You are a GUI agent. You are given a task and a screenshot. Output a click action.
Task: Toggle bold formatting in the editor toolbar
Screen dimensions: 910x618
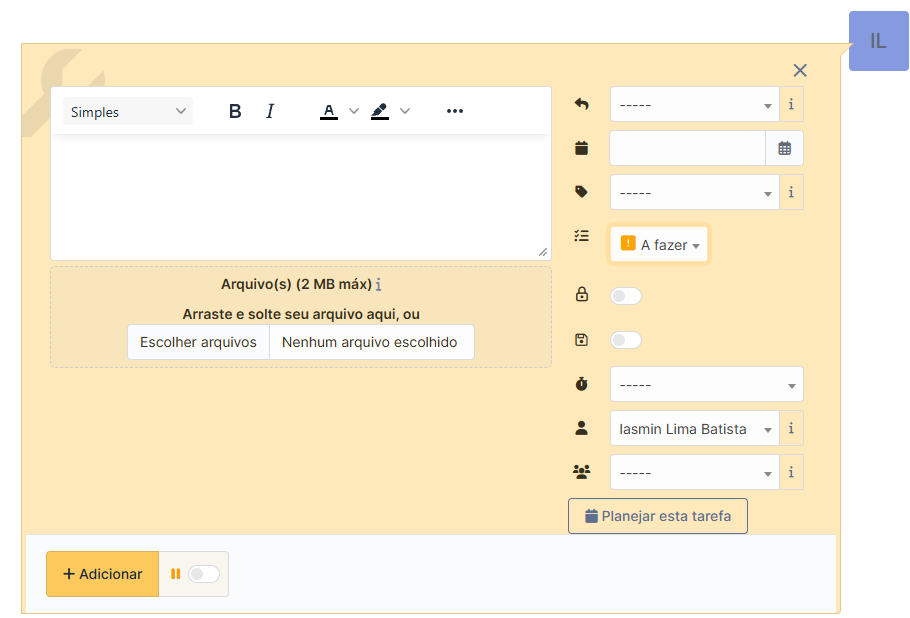click(x=235, y=111)
